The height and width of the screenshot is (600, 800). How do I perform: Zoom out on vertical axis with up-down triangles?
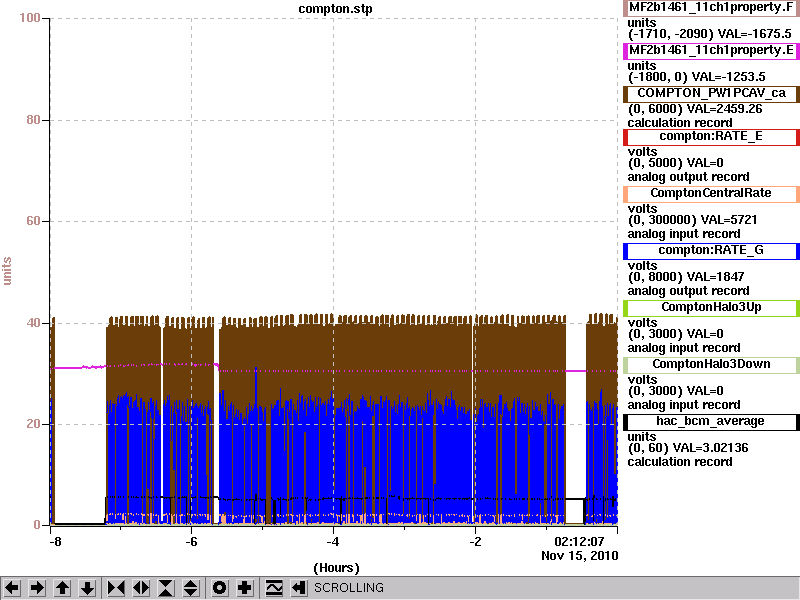(x=191, y=588)
